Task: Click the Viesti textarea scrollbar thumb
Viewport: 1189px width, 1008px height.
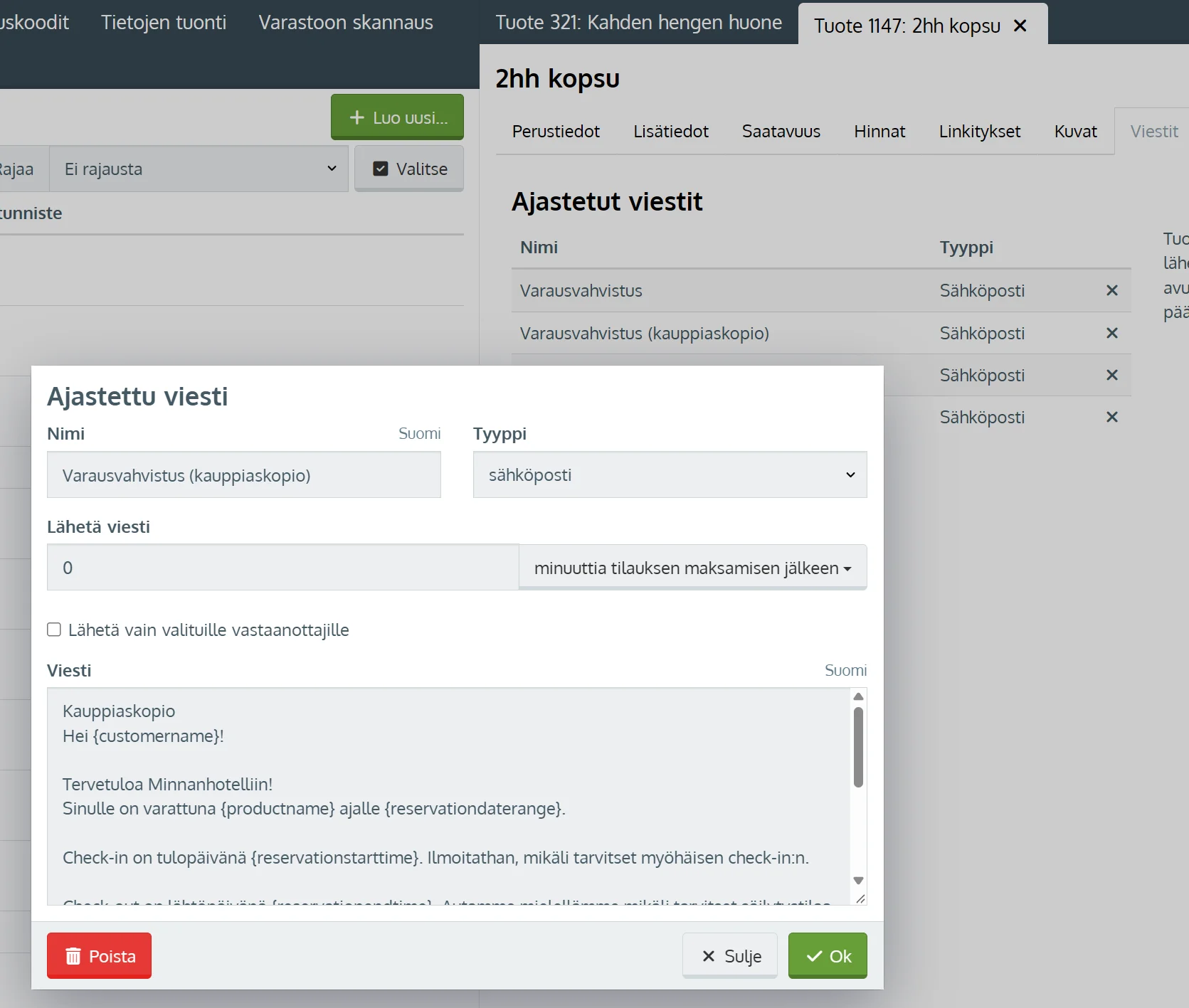Action: point(858,748)
